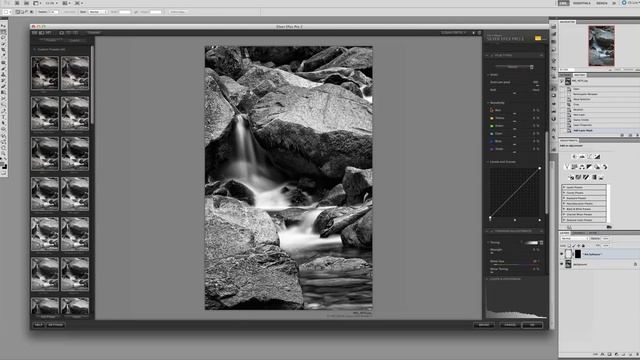Open the Toning preset dropdown in Silver Efex
640x360 pixels.
coord(541,242)
